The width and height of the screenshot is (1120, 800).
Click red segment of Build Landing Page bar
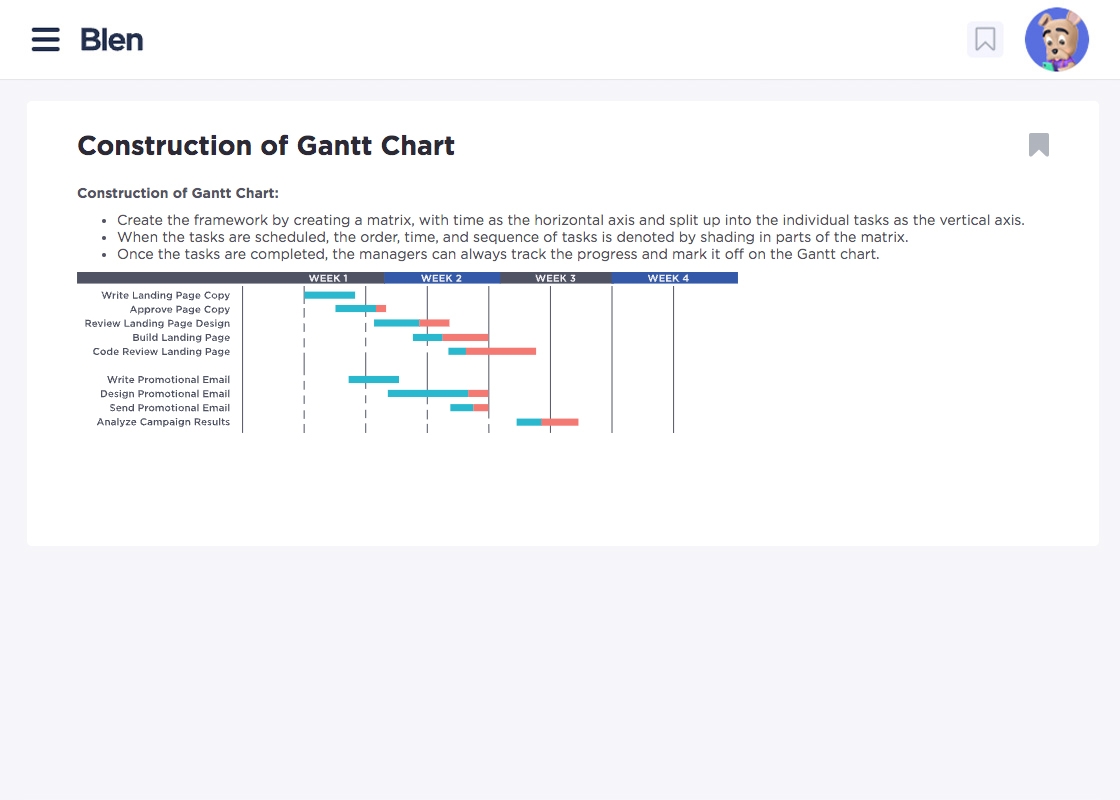[465, 338]
